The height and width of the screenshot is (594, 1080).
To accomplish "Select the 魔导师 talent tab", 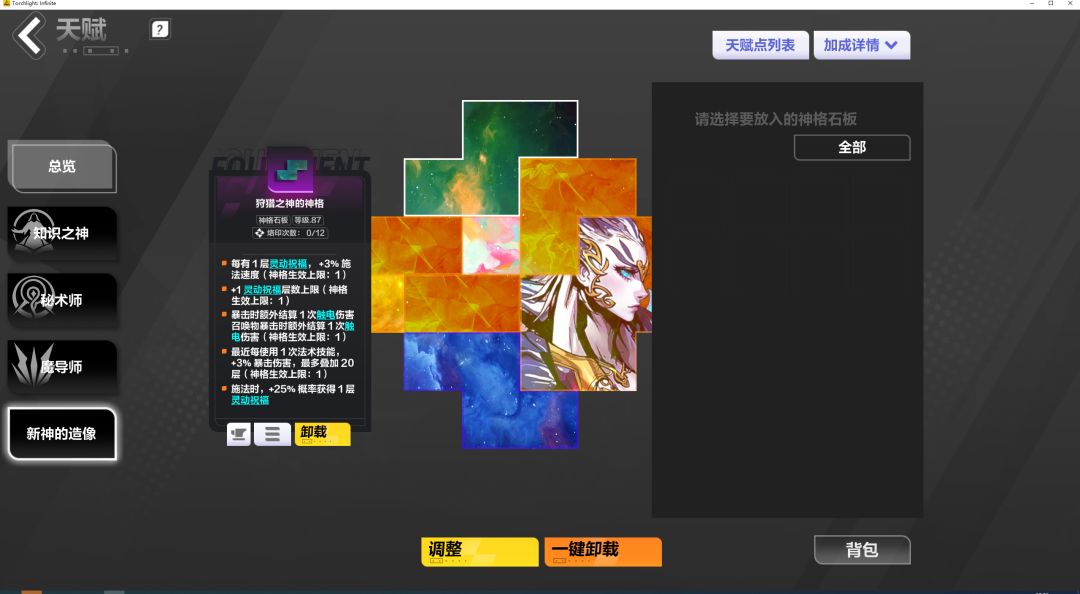I will pos(62,367).
